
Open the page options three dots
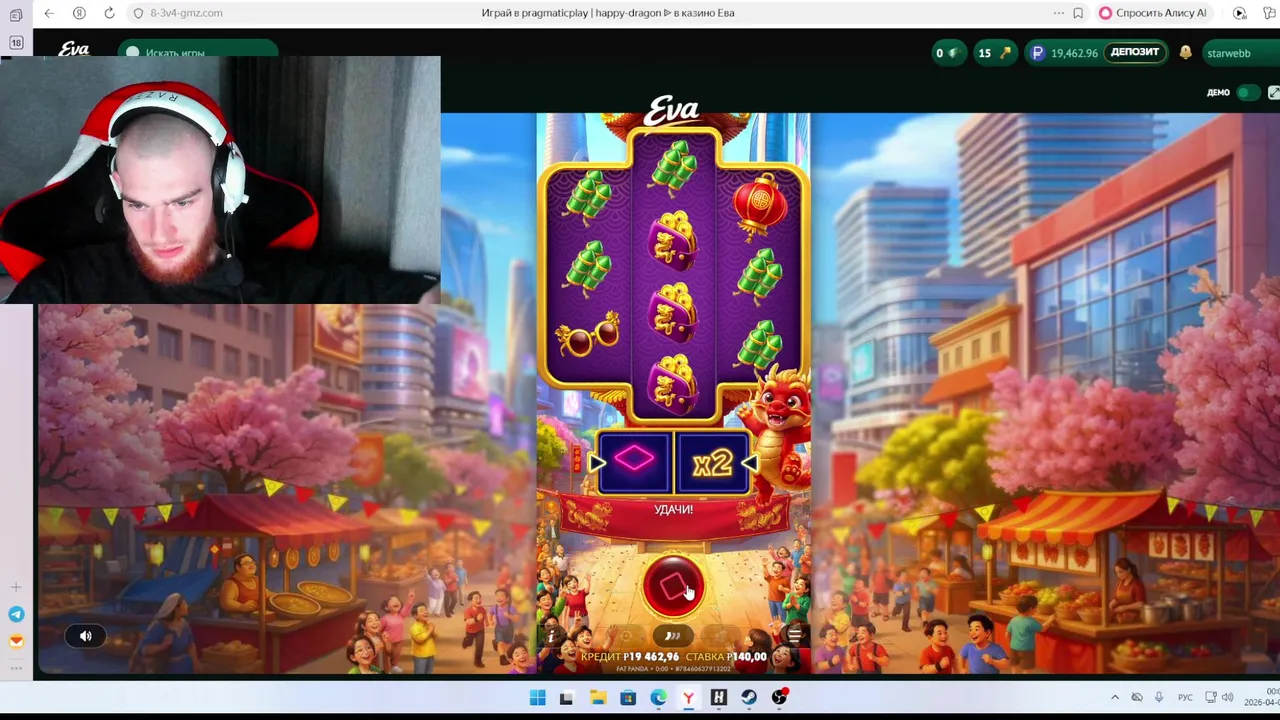1058,13
